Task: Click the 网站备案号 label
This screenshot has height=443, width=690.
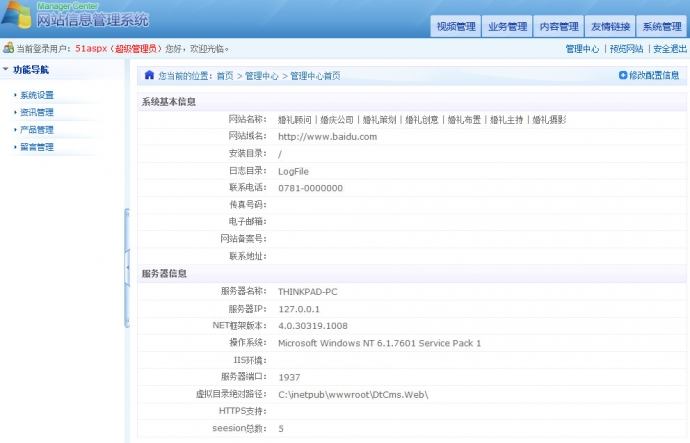Action: click(243, 239)
